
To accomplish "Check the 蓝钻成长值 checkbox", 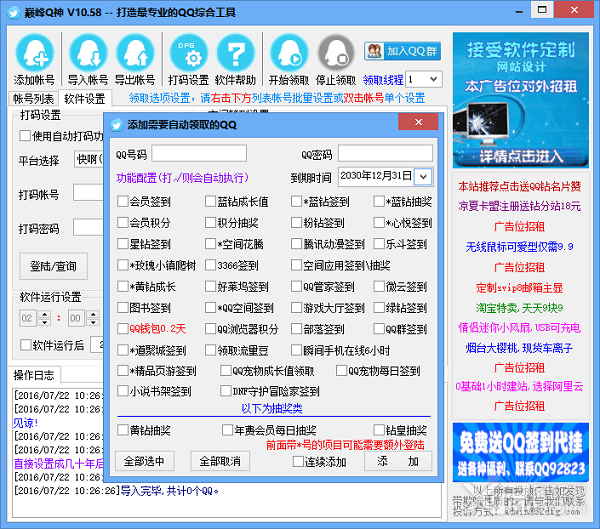I will [210, 201].
